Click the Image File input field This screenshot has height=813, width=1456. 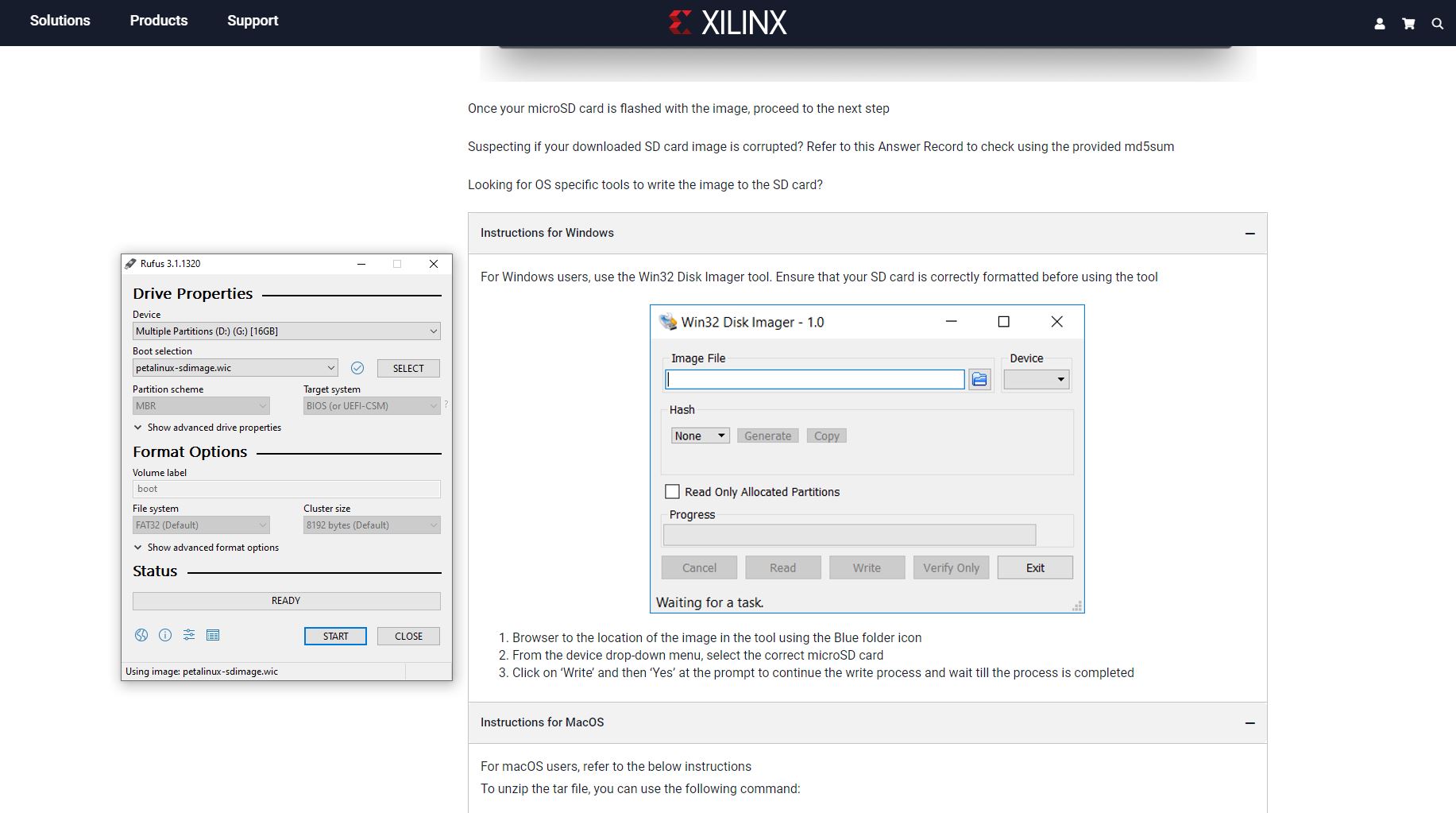pos(815,380)
